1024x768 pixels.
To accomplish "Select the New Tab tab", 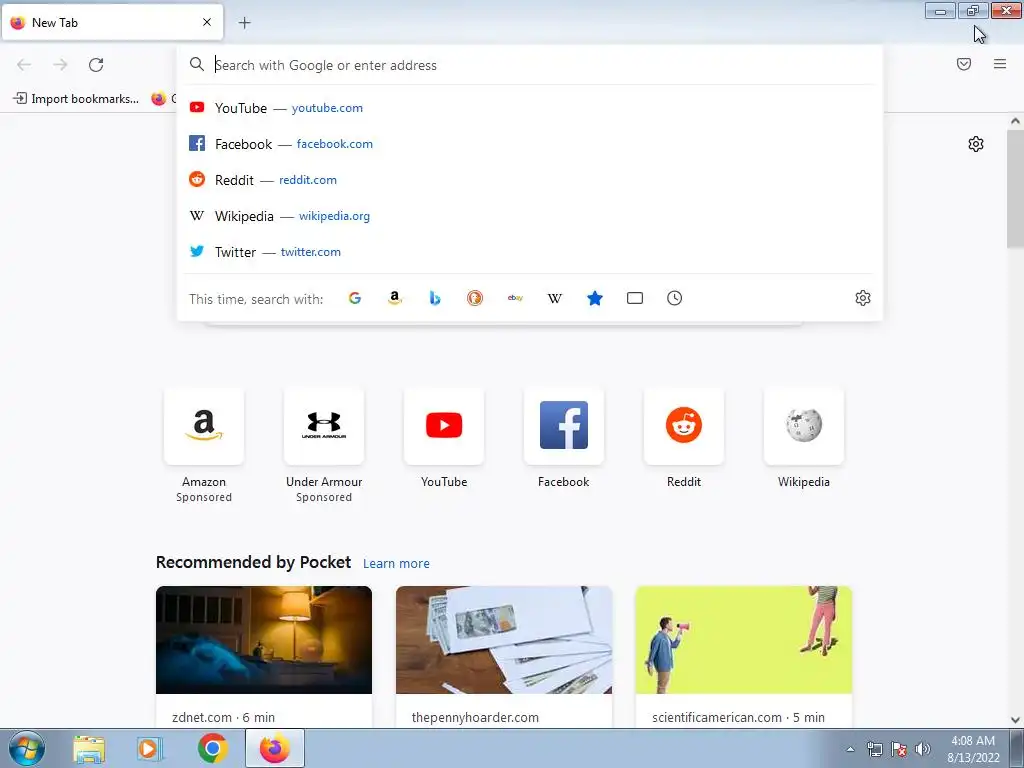I will [x=112, y=22].
